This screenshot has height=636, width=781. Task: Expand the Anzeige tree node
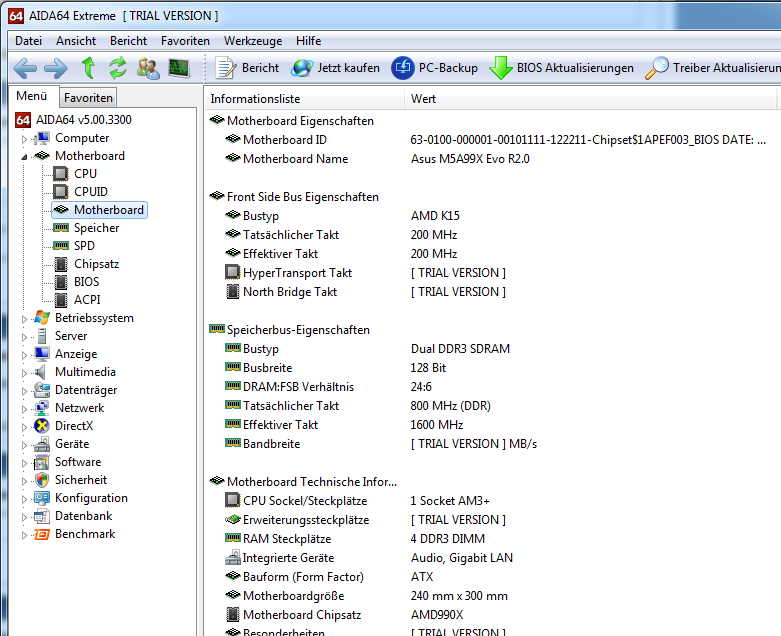tap(24, 355)
